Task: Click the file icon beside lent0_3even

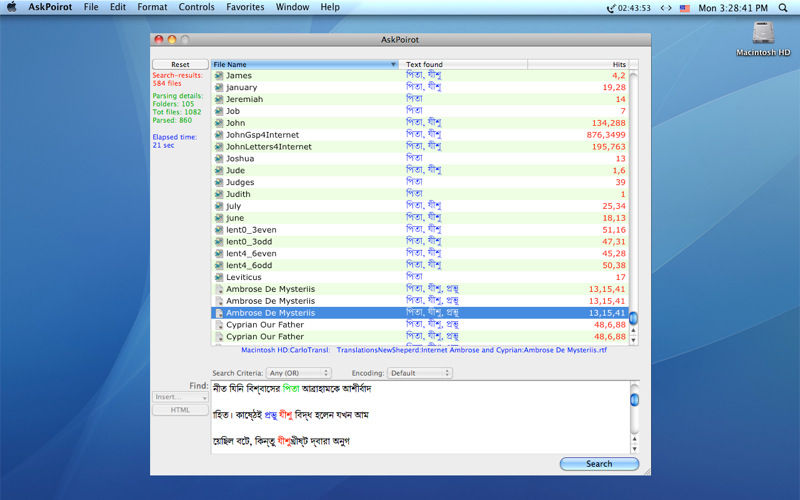Action: tap(219, 230)
